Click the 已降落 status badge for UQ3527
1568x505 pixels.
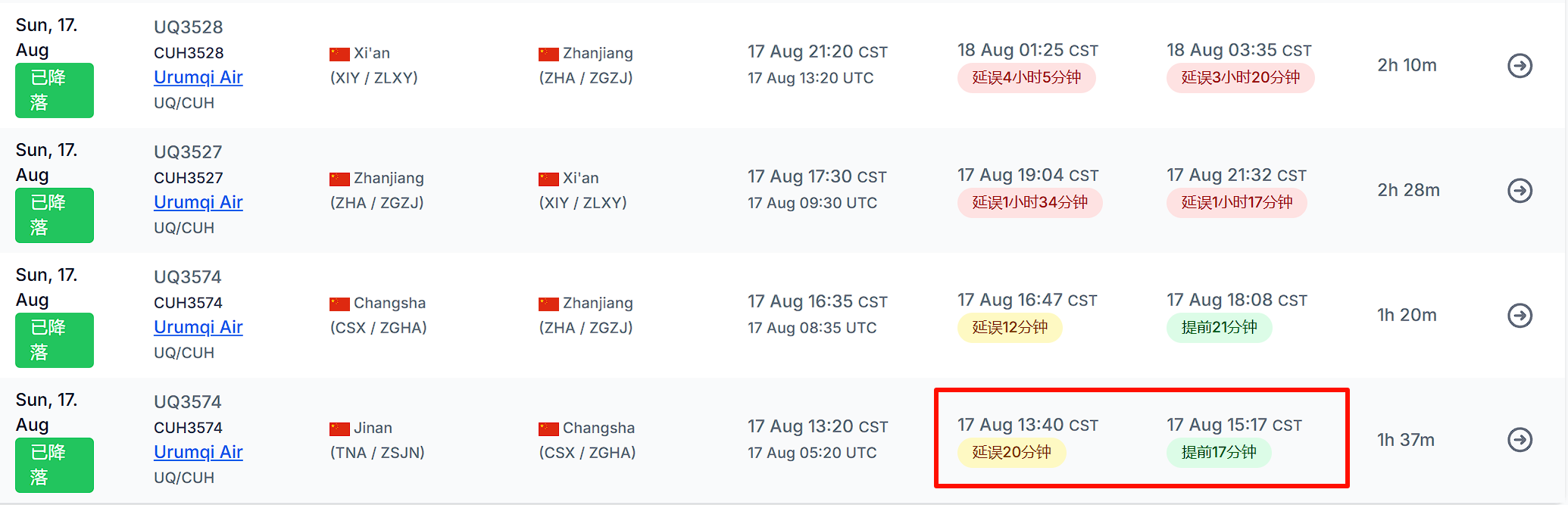coord(55,215)
